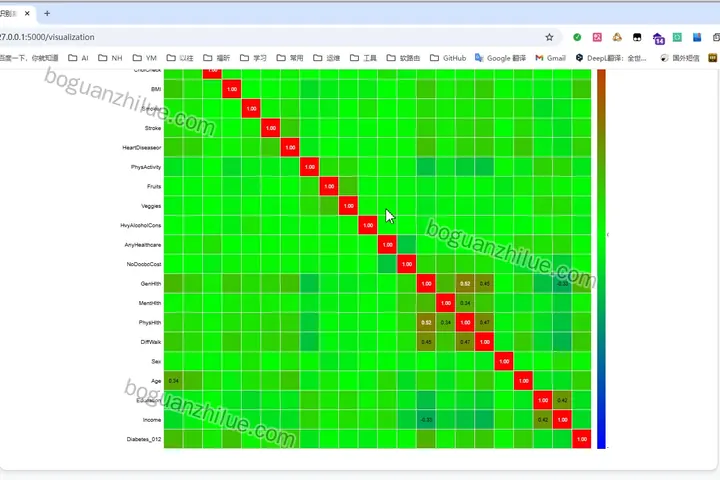Click the Income row label

(x=152, y=420)
